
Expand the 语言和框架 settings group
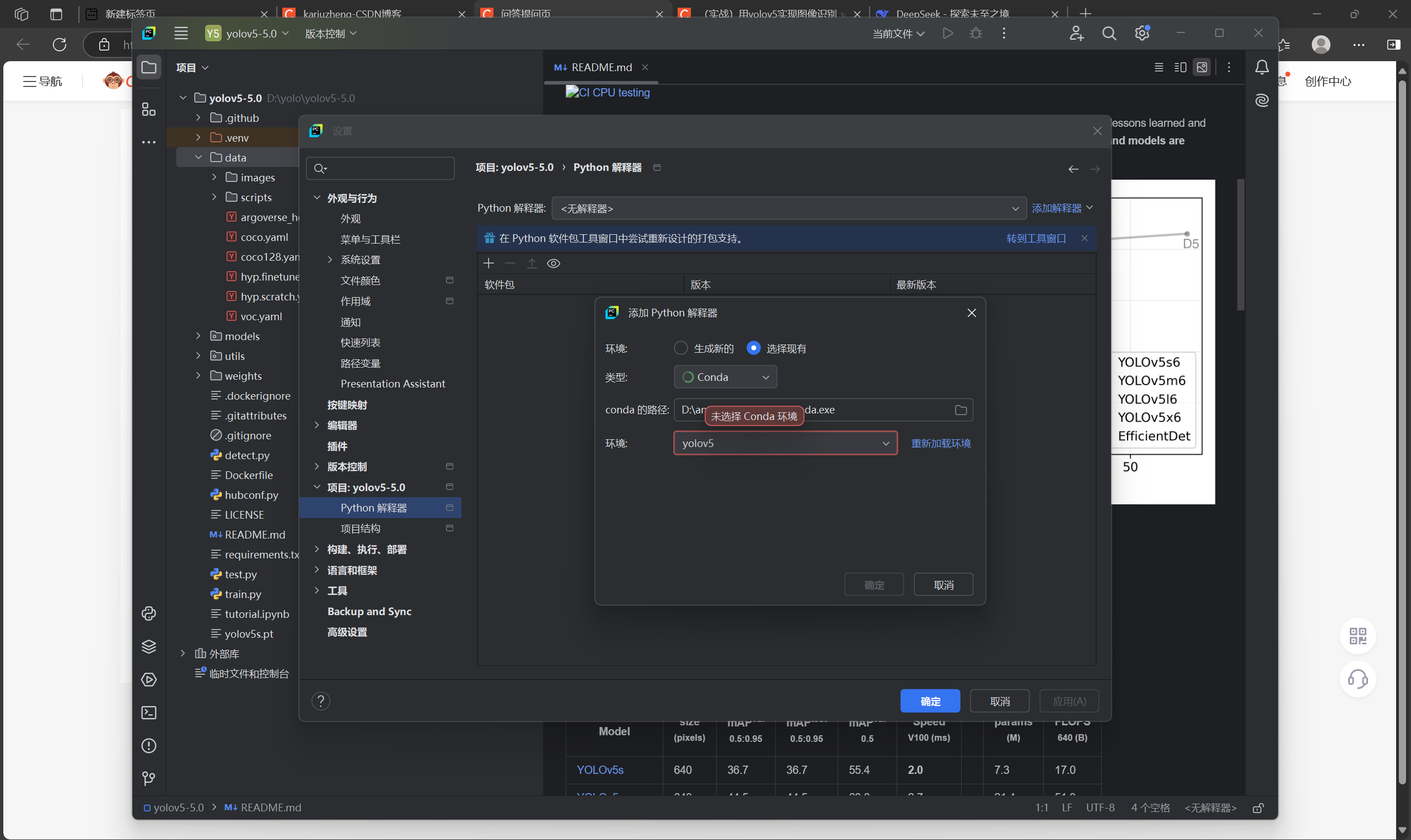[316, 570]
